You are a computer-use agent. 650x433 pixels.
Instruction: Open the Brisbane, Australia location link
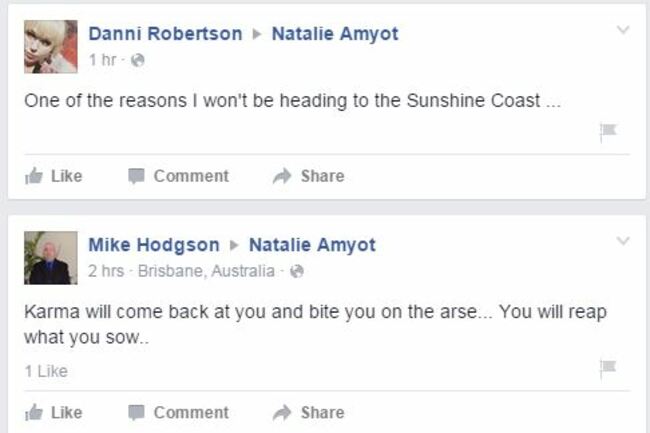206,271
